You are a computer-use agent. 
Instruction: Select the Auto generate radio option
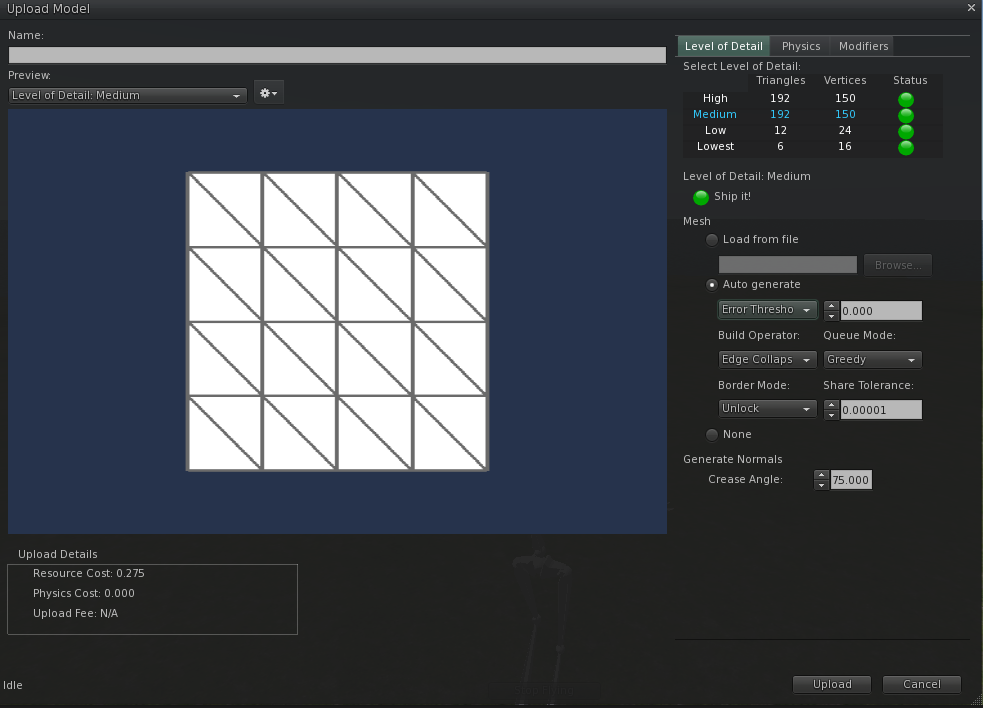coord(712,285)
